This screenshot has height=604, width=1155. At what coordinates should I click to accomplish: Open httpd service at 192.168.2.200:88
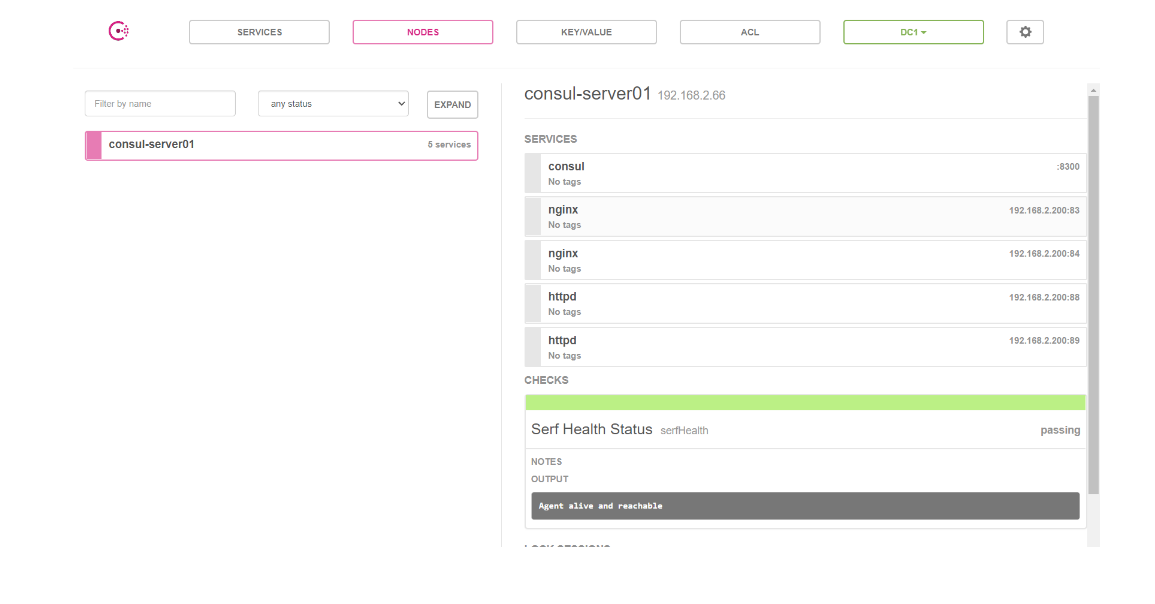[805, 303]
